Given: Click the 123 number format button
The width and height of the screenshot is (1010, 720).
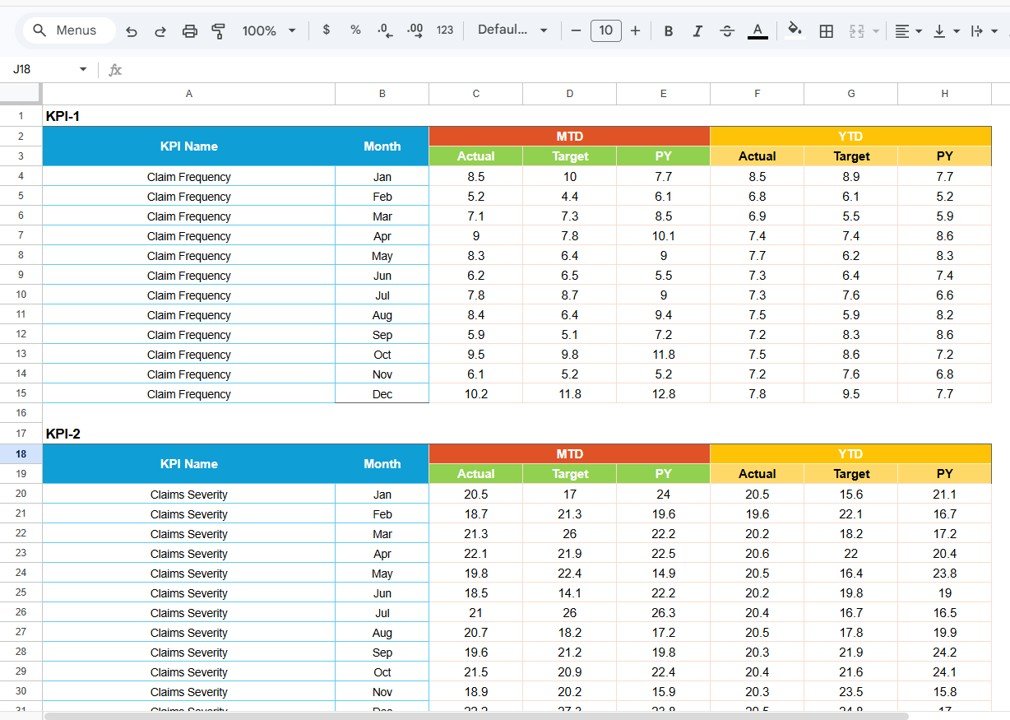Looking at the screenshot, I should coord(445,30).
